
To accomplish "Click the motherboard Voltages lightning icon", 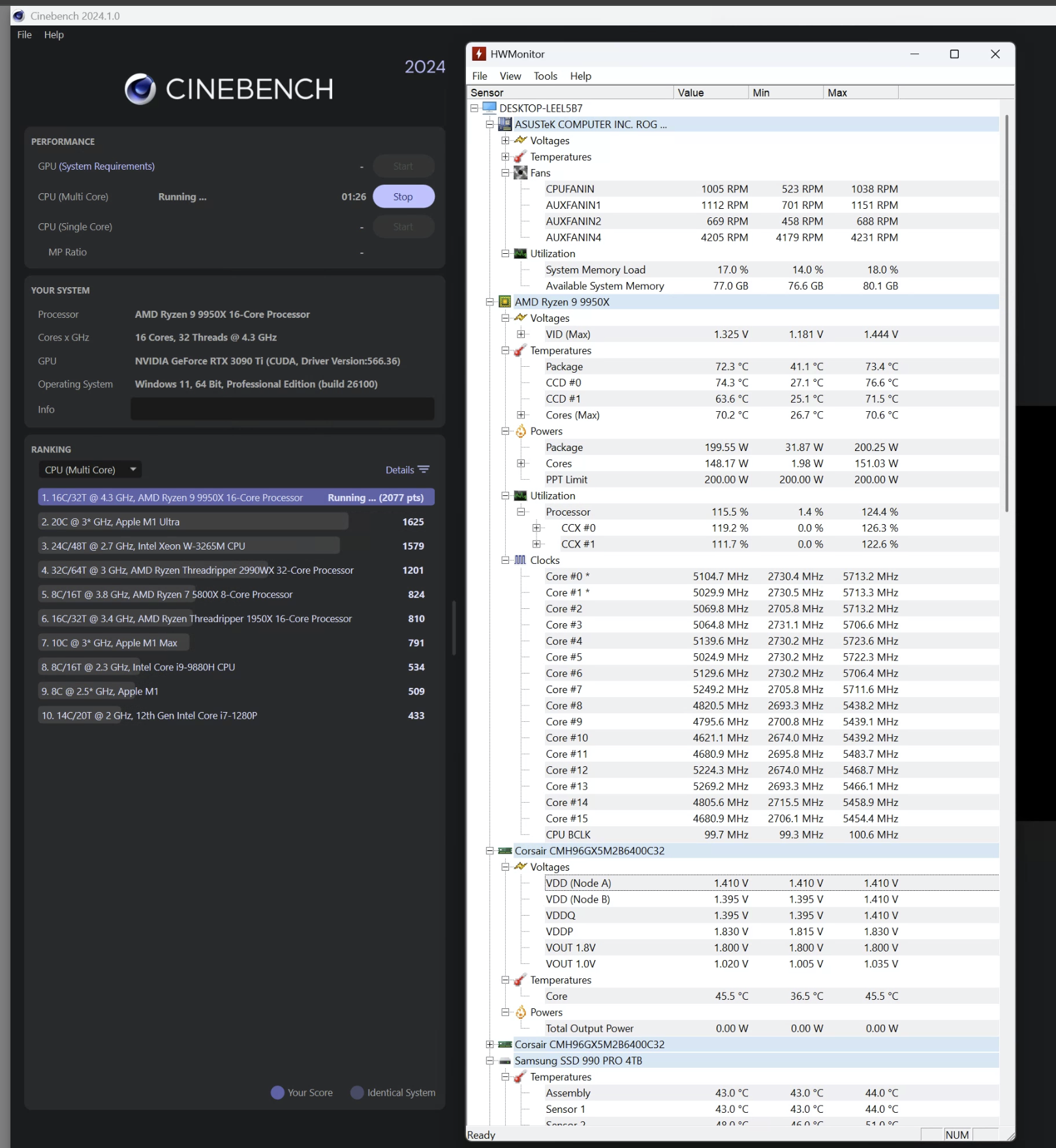I will coord(520,140).
